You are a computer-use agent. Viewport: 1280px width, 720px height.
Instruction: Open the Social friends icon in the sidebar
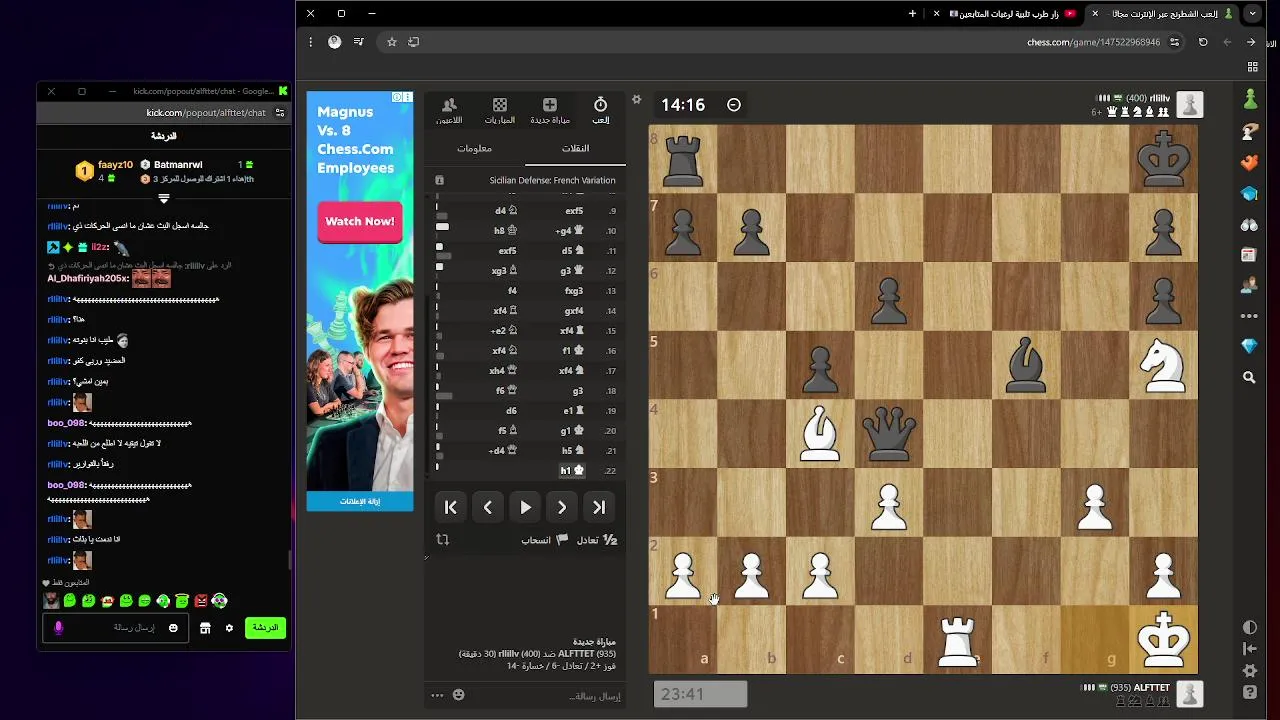tap(1250, 285)
